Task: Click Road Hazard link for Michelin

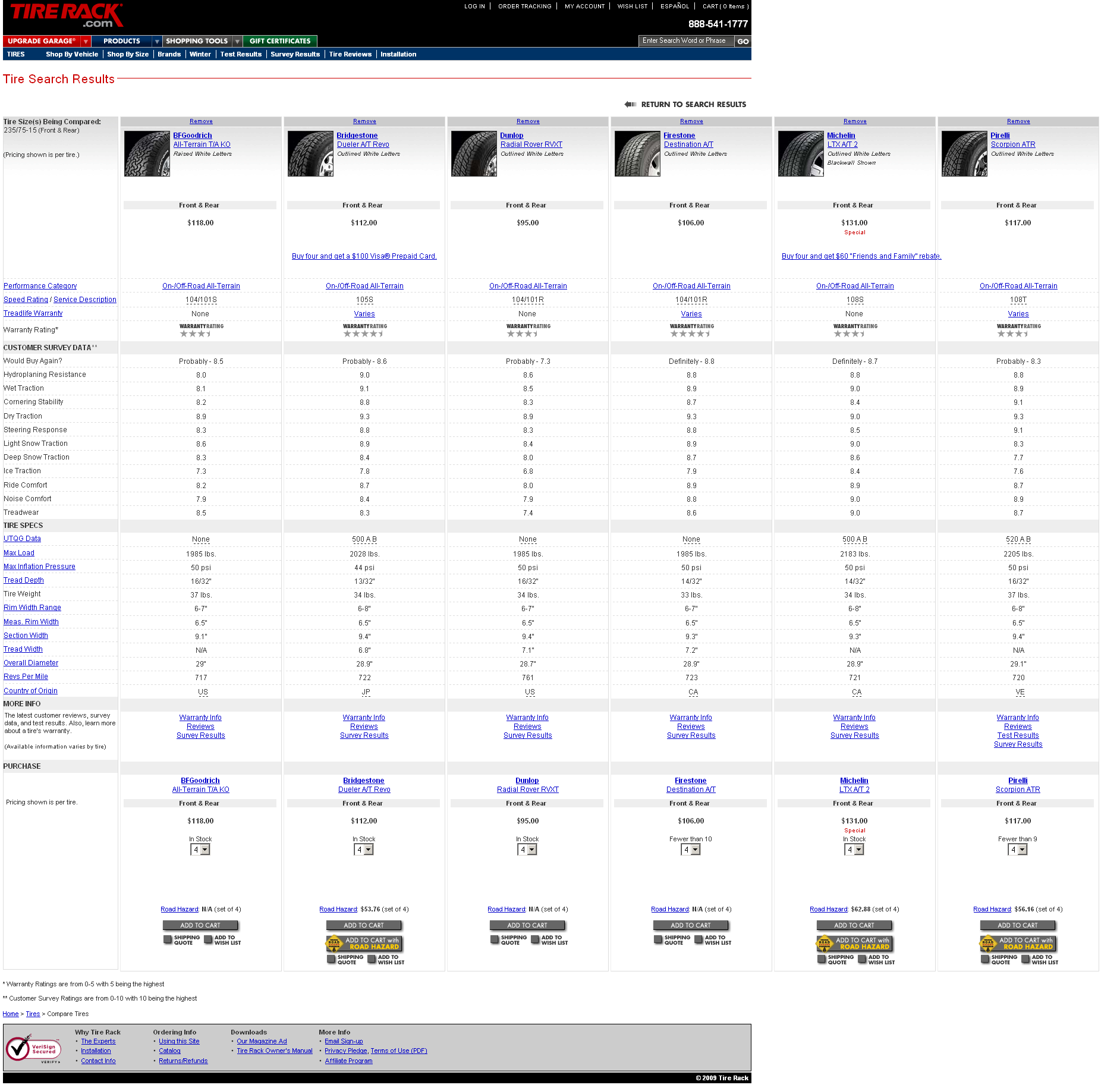Action: pyautogui.click(x=828, y=909)
